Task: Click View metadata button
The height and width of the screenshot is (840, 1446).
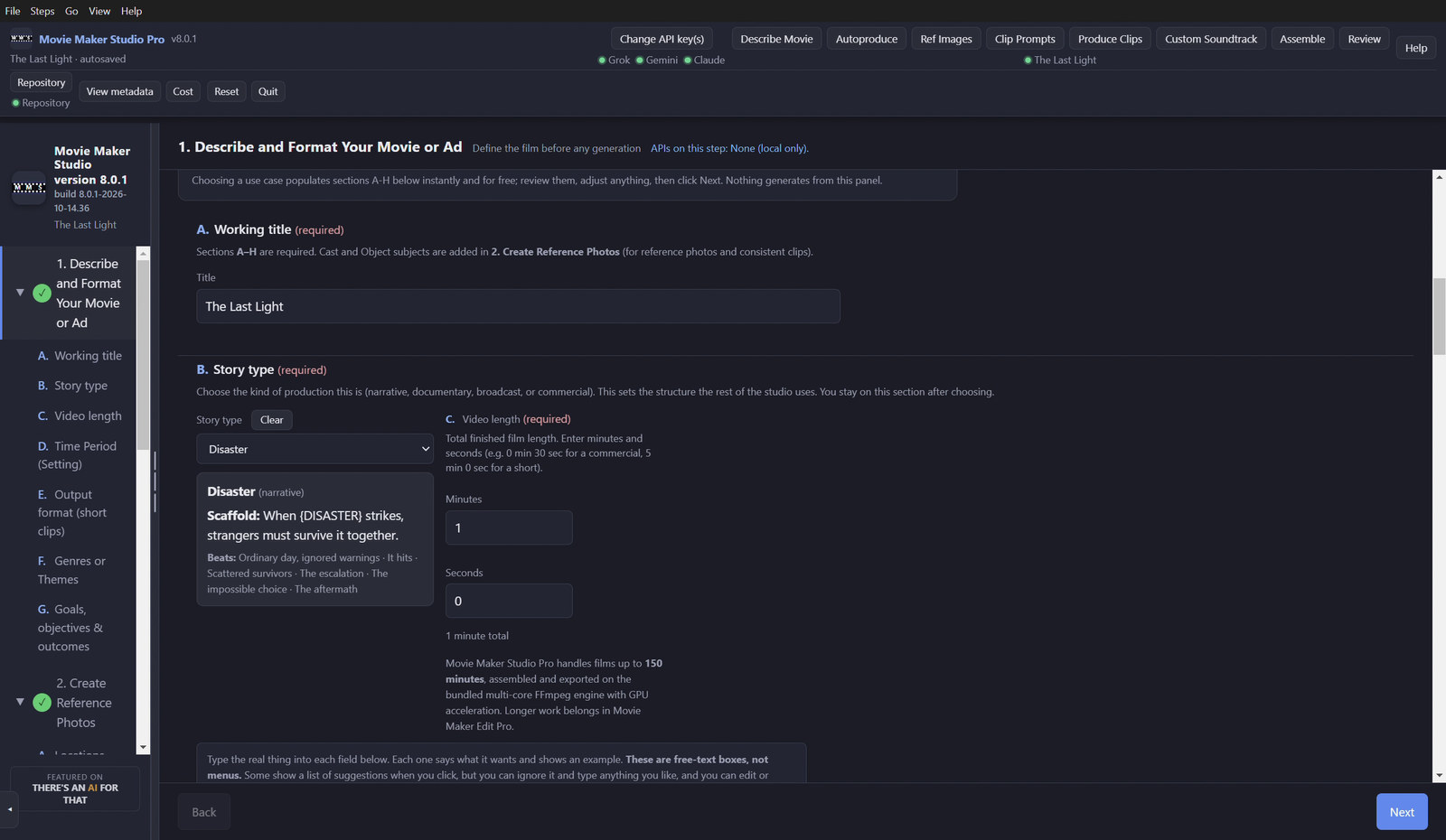Action: [x=120, y=91]
